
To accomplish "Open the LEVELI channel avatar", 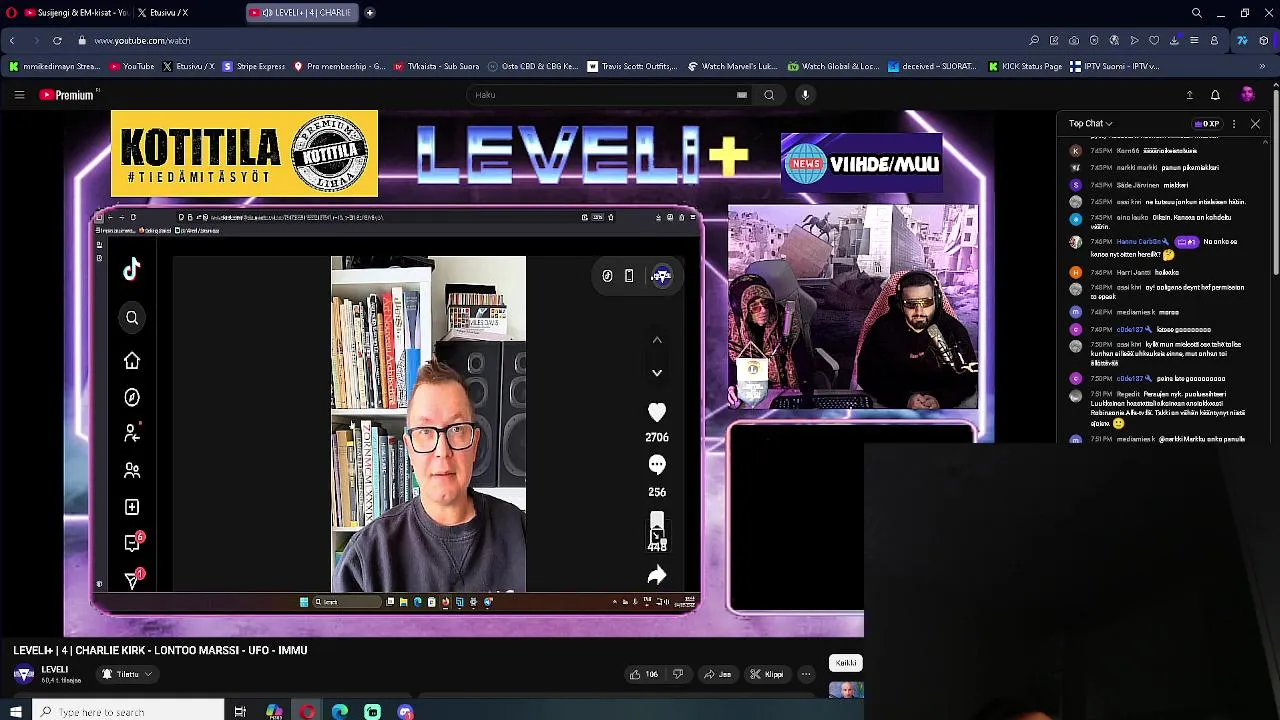I will pos(23,675).
